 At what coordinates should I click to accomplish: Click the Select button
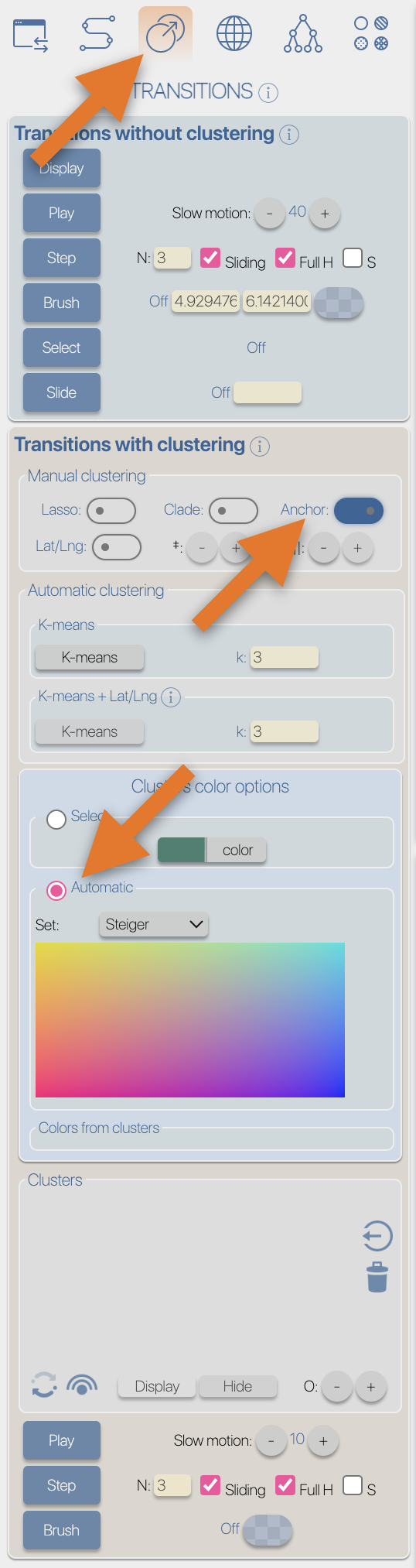pos(62,347)
